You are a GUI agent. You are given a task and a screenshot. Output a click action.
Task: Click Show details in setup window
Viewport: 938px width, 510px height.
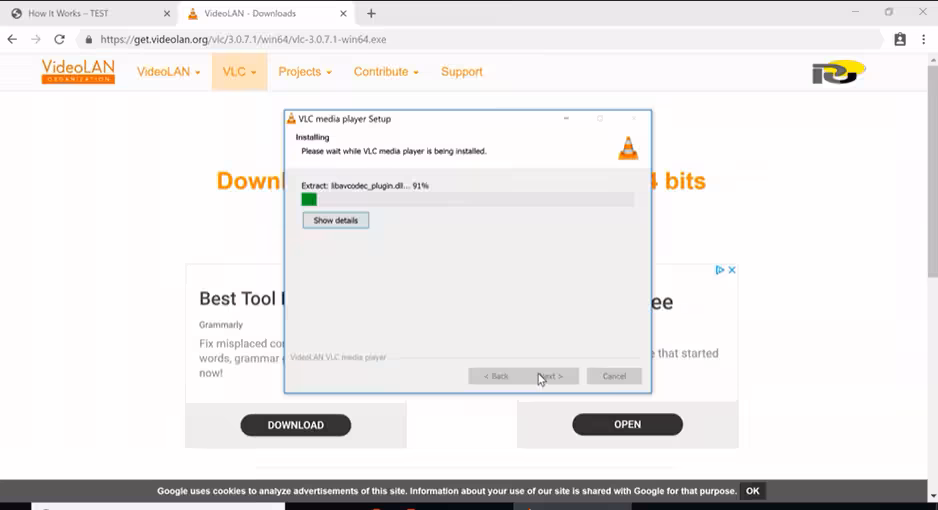[336, 221]
